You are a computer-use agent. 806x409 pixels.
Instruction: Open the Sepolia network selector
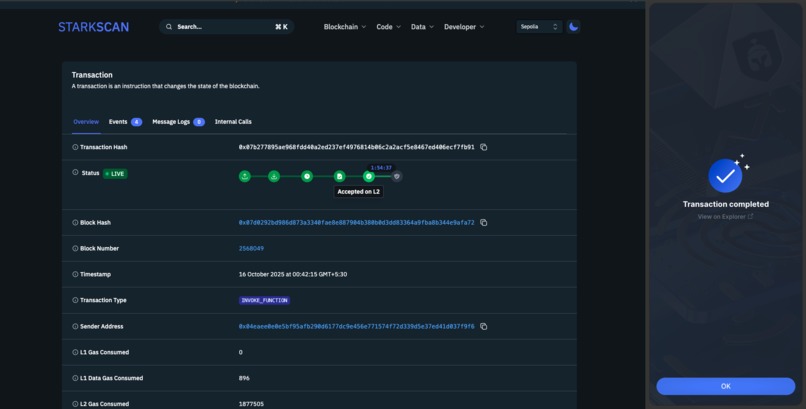point(539,27)
